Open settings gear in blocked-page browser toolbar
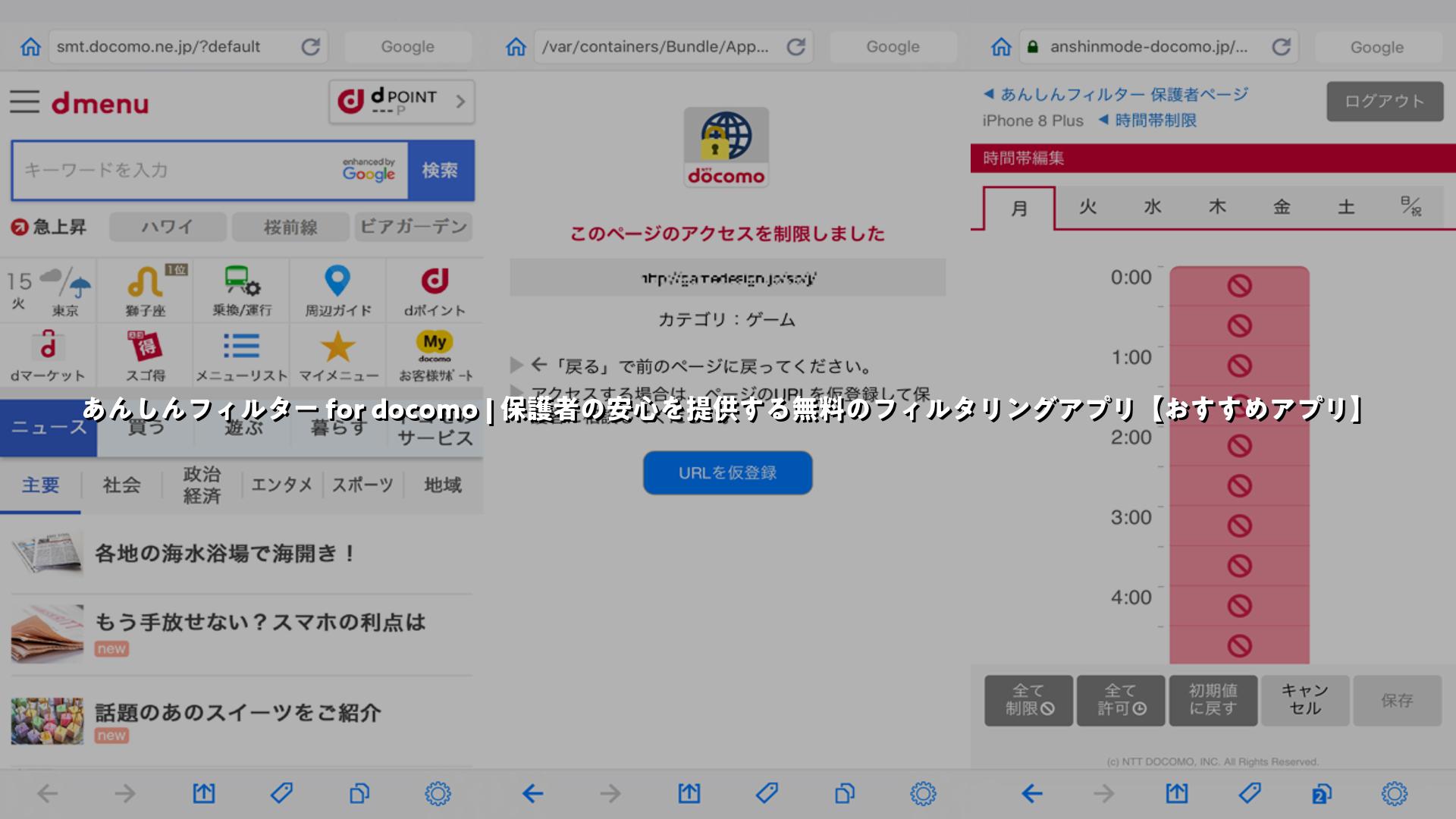This screenshot has width=1456, height=819. click(x=923, y=793)
